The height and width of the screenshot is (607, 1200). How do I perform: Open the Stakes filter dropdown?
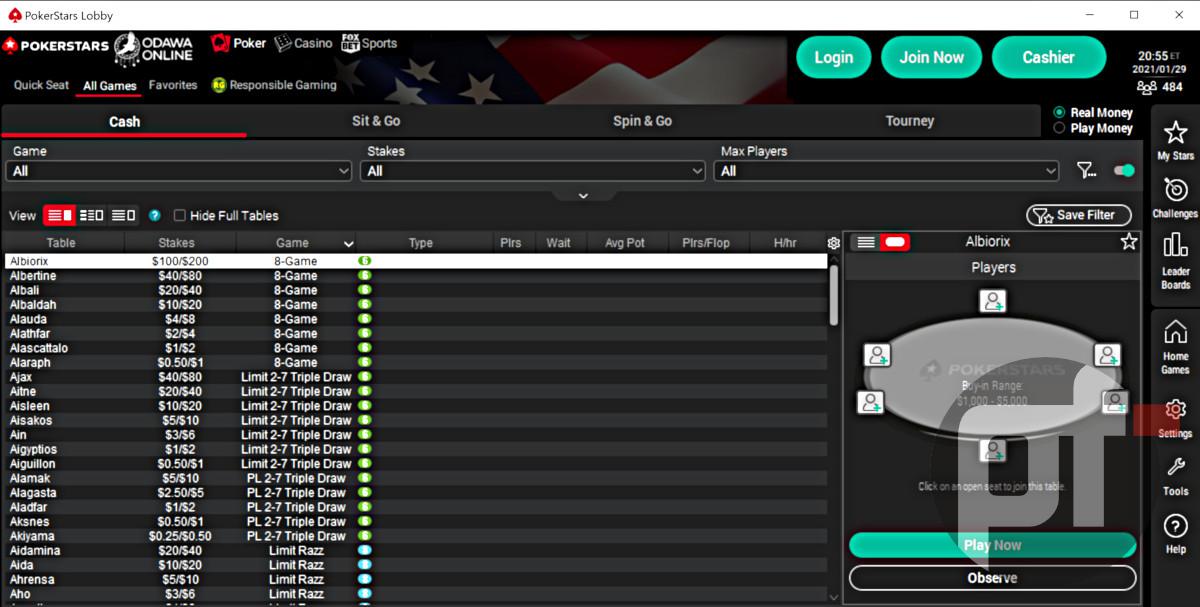533,171
